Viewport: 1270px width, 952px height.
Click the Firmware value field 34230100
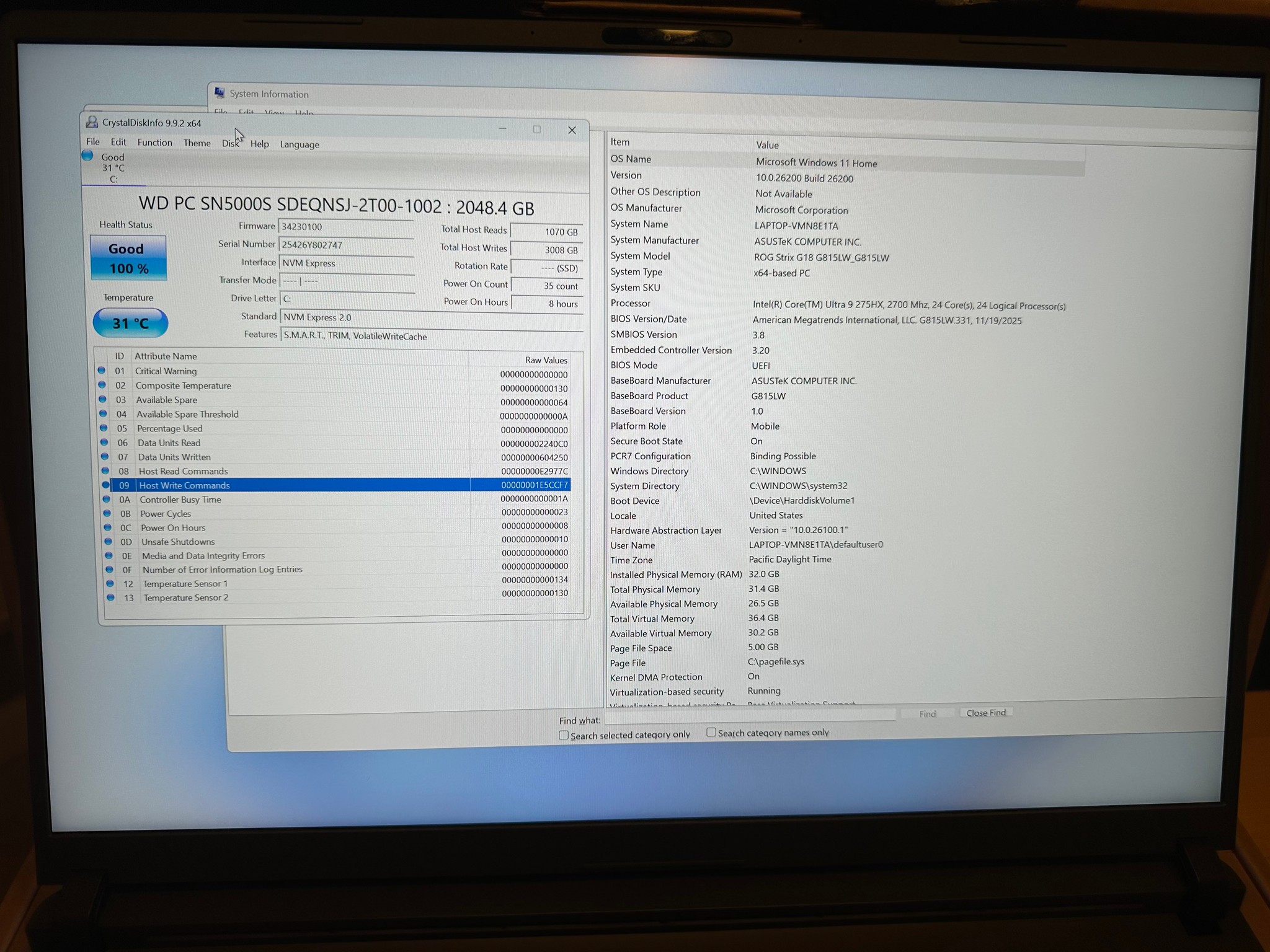click(346, 227)
